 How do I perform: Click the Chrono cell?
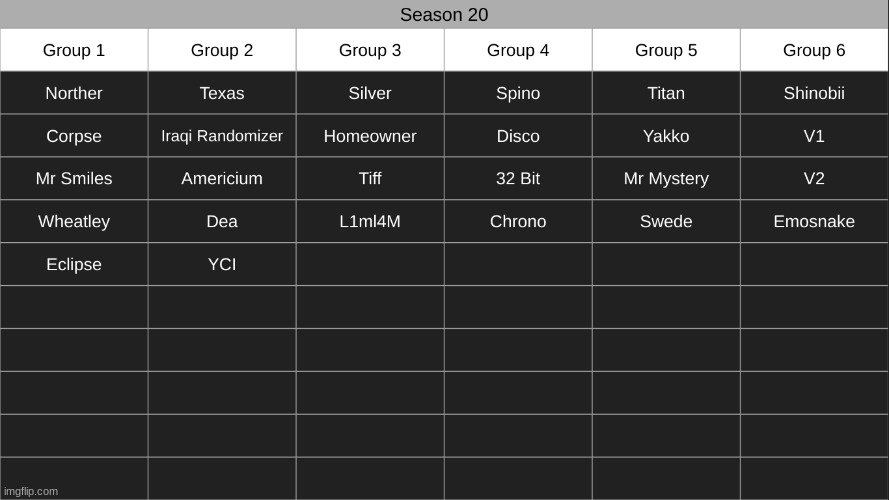pos(518,222)
